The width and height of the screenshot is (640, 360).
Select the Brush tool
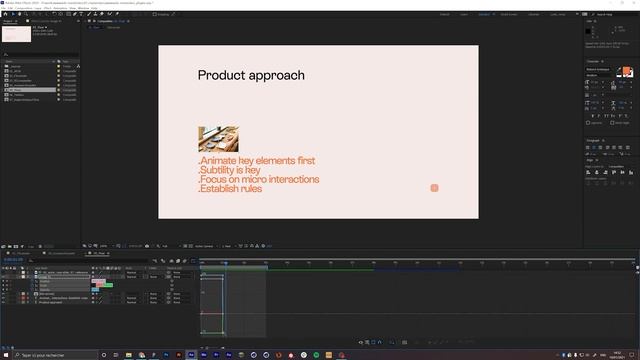click(x=89, y=14)
